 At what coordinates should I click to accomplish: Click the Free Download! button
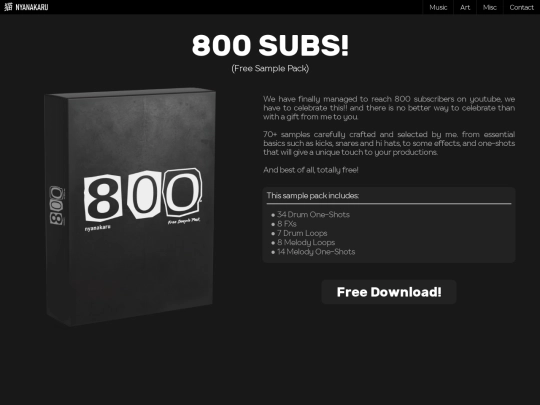pyautogui.click(x=389, y=292)
